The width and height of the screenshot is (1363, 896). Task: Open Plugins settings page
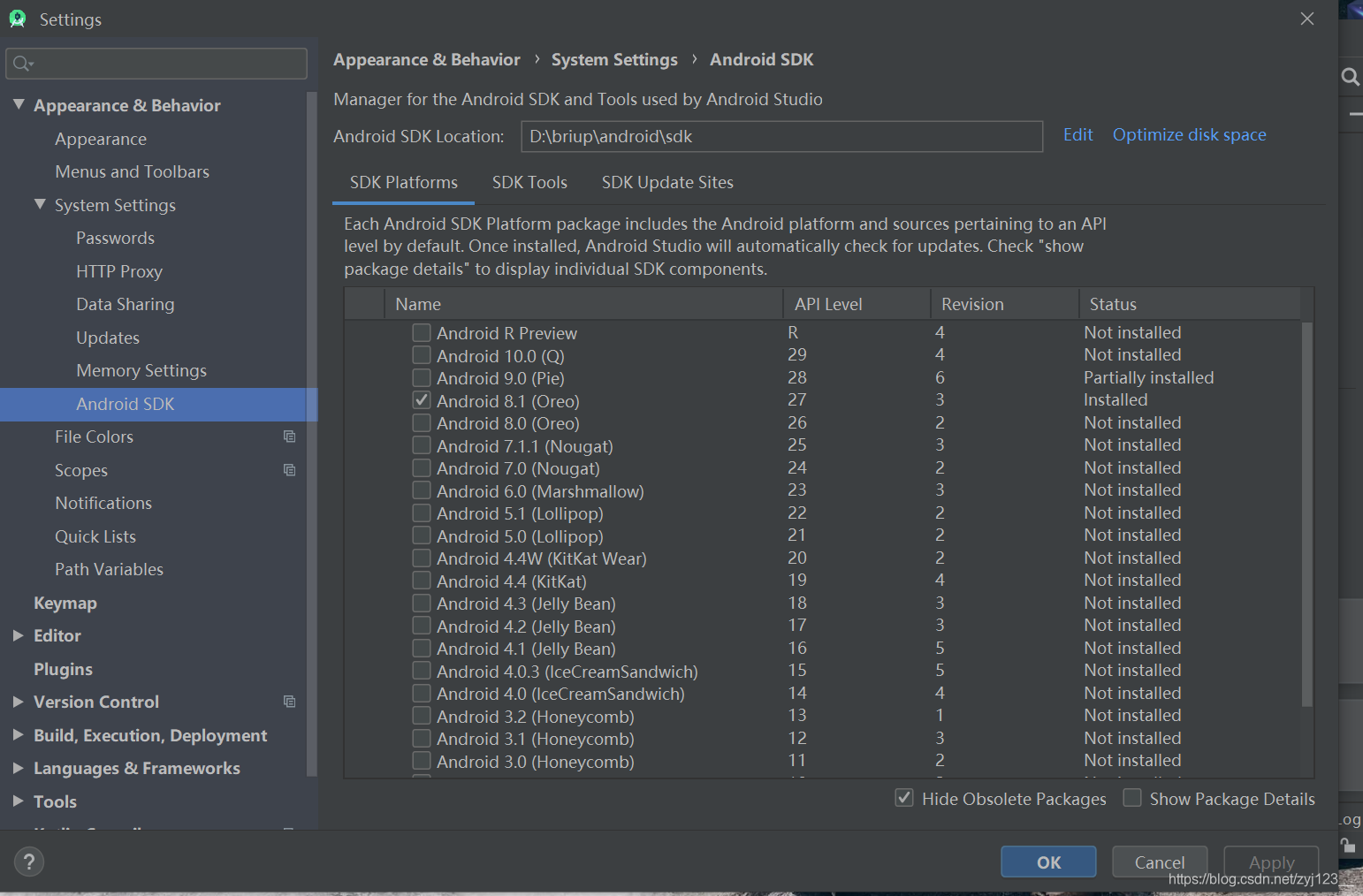click(x=63, y=669)
